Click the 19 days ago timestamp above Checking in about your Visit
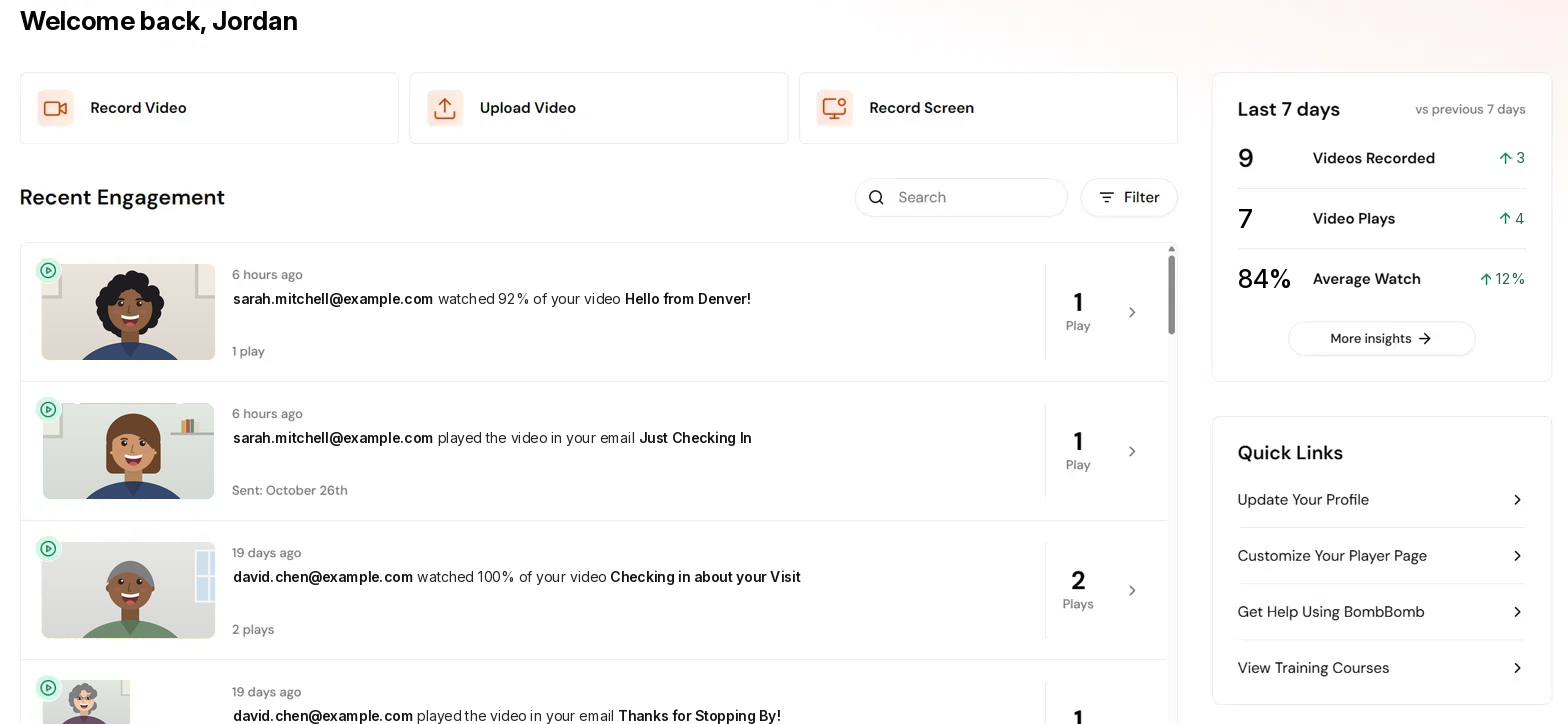 [267, 553]
